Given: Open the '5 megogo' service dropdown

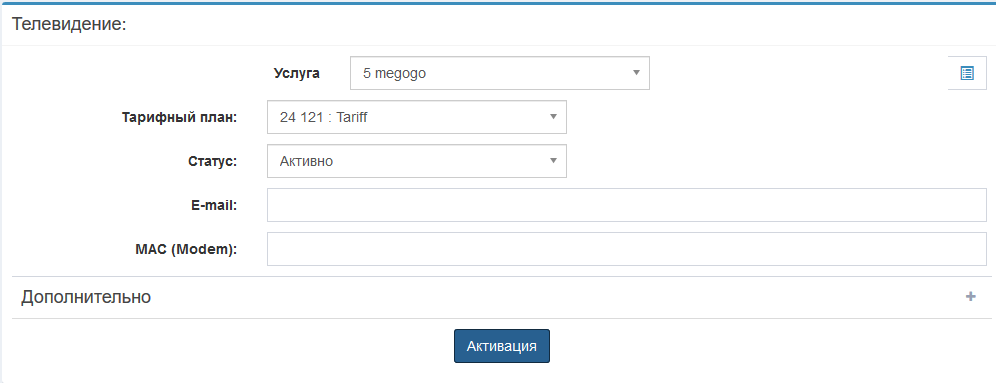Looking at the screenshot, I should (x=500, y=73).
